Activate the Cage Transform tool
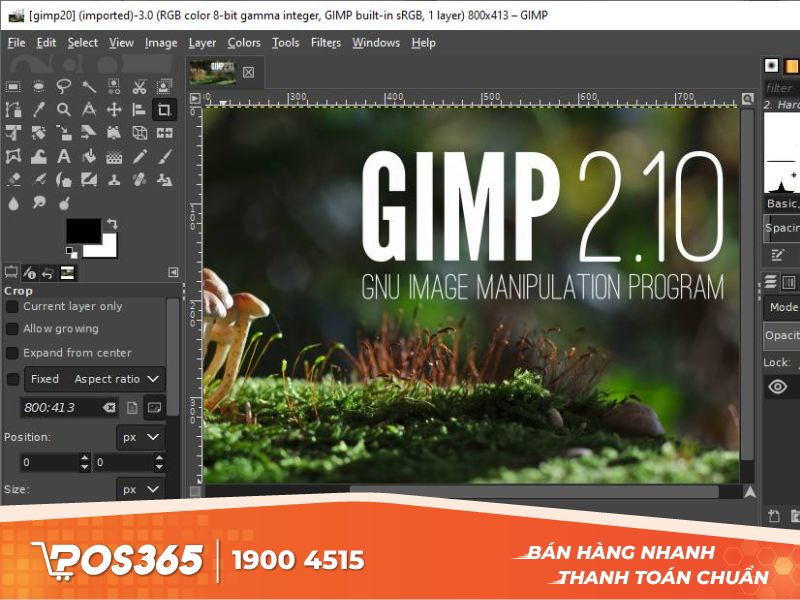 click(x=13, y=156)
